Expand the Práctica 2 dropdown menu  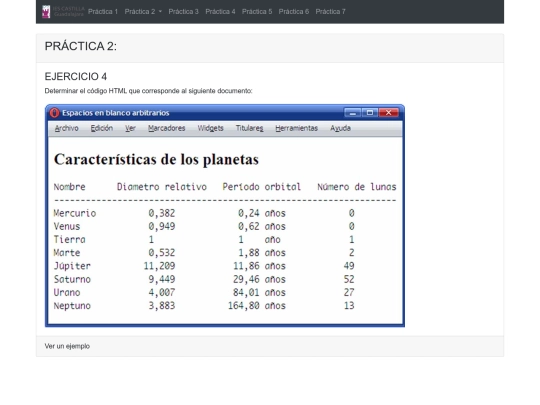tap(143, 11)
